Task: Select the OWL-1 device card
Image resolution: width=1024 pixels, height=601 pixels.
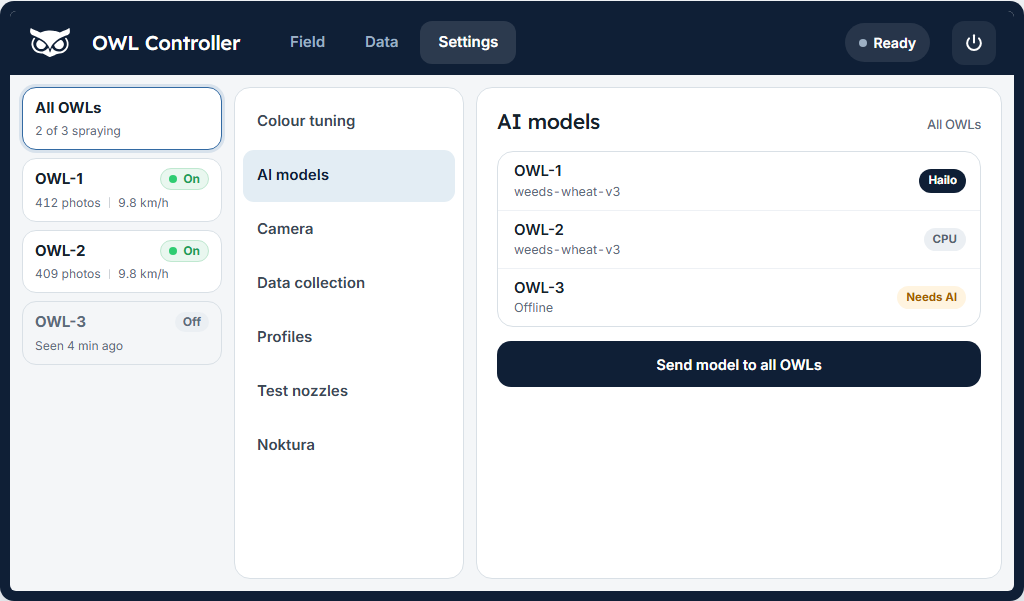Action: 122,190
